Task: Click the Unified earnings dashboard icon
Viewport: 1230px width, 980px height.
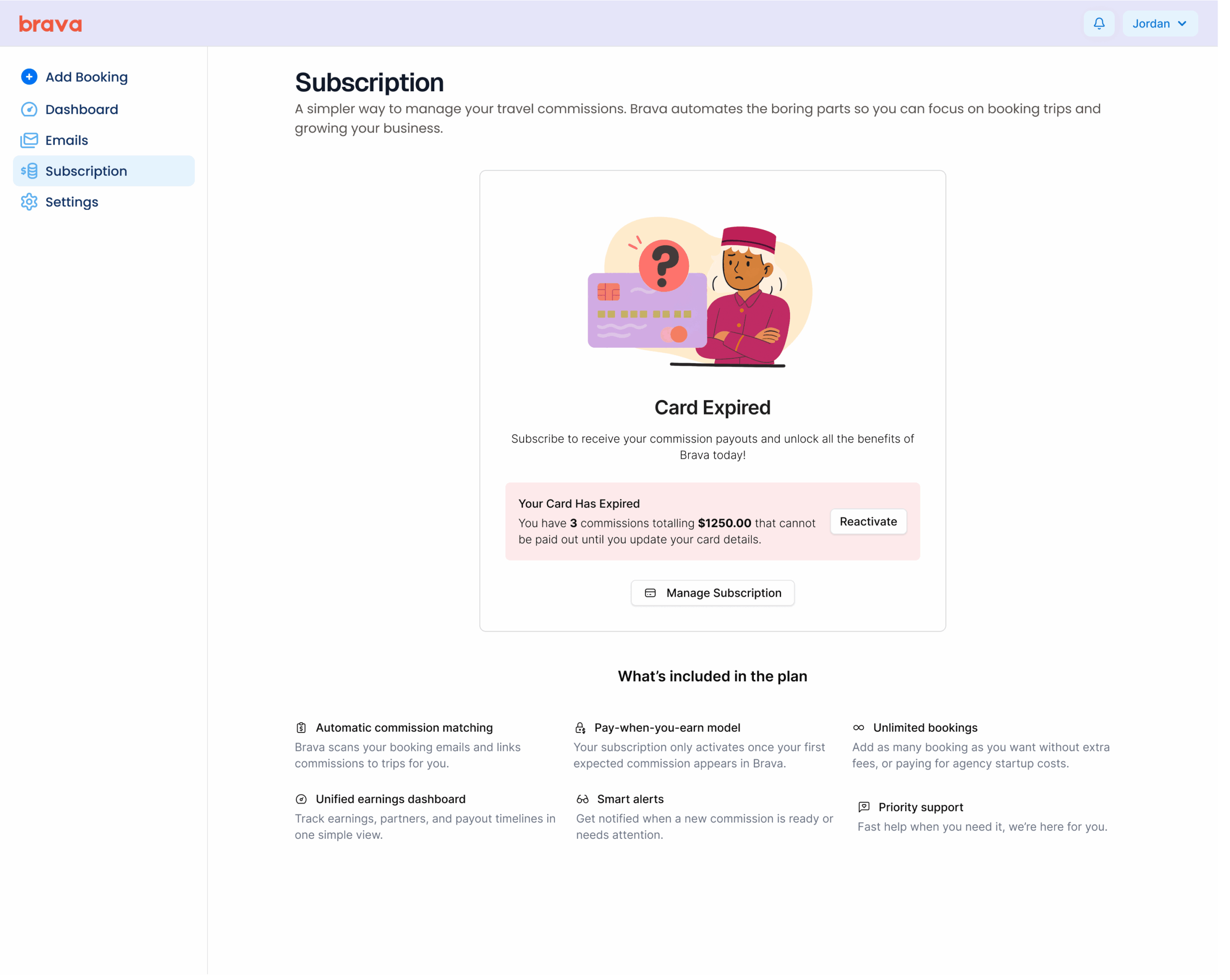Action: (x=301, y=798)
